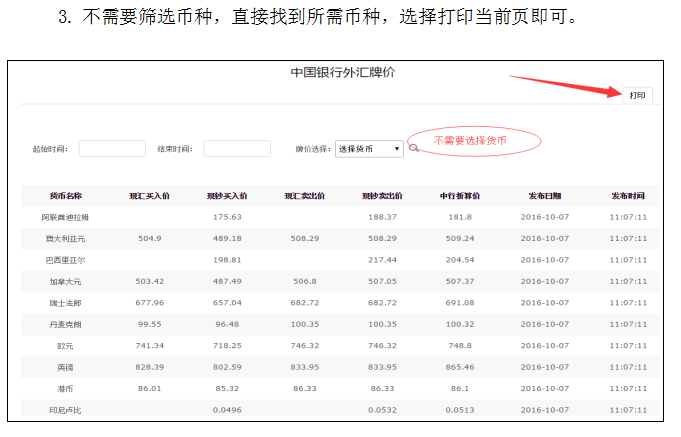Click the 中行折算价 column header
Image resolution: width=681 pixels, height=437 pixels.
coord(460,195)
